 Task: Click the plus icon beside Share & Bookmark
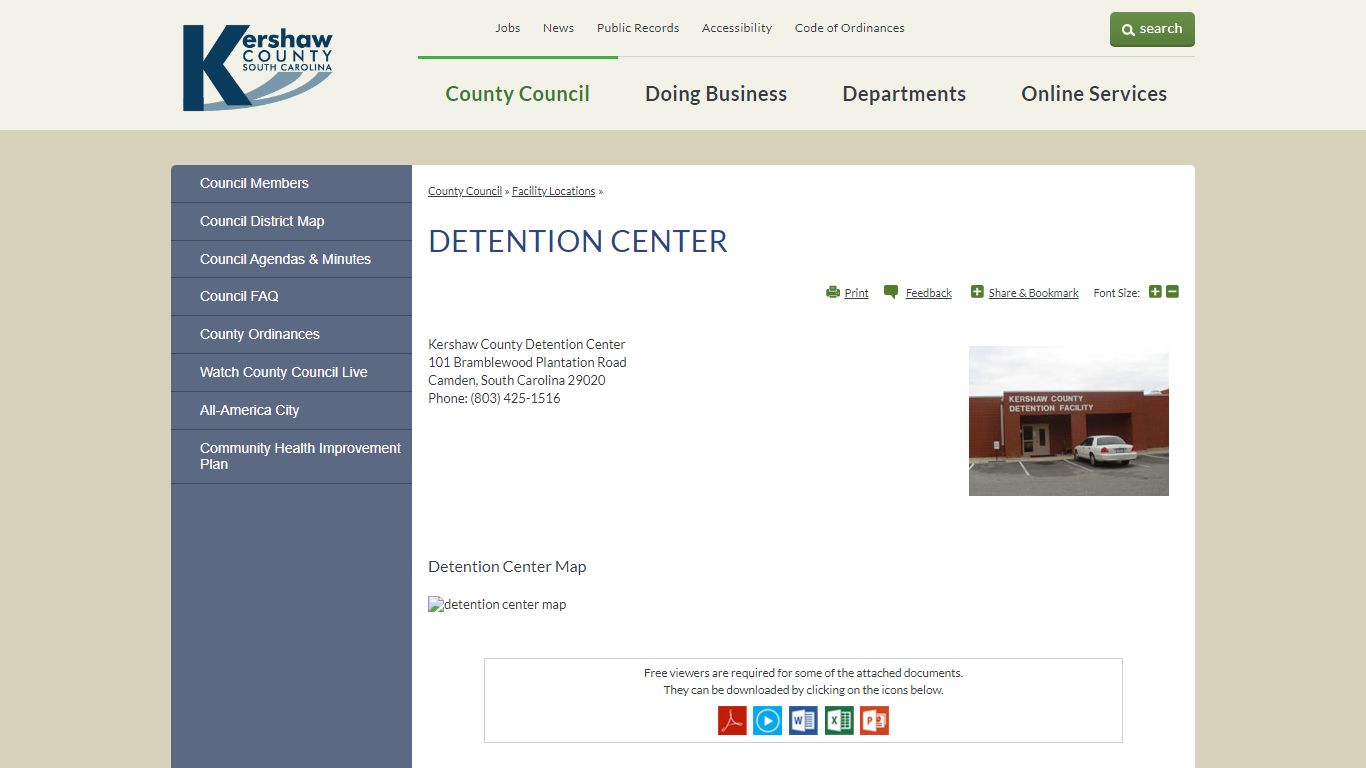pos(977,292)
